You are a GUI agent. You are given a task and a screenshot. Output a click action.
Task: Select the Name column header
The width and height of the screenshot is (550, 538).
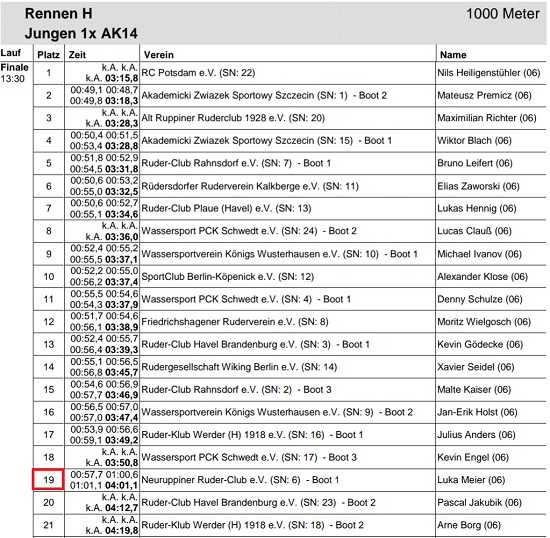453,55
